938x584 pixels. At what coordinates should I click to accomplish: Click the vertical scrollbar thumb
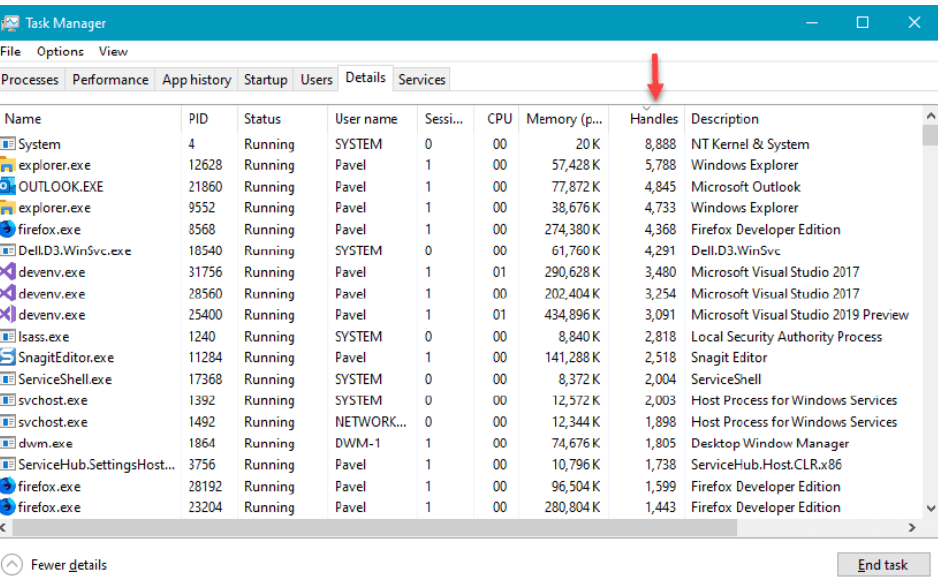[930, 135]
